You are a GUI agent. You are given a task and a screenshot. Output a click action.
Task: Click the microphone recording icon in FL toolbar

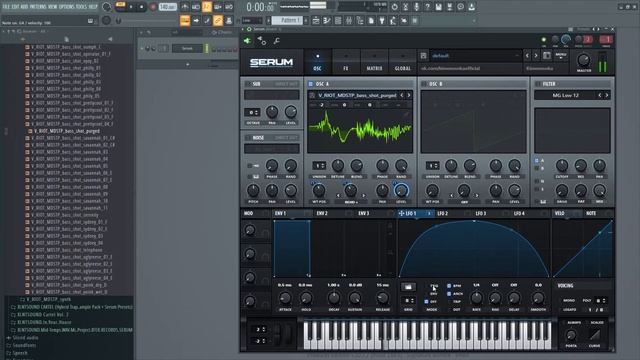tap(416, 7)
